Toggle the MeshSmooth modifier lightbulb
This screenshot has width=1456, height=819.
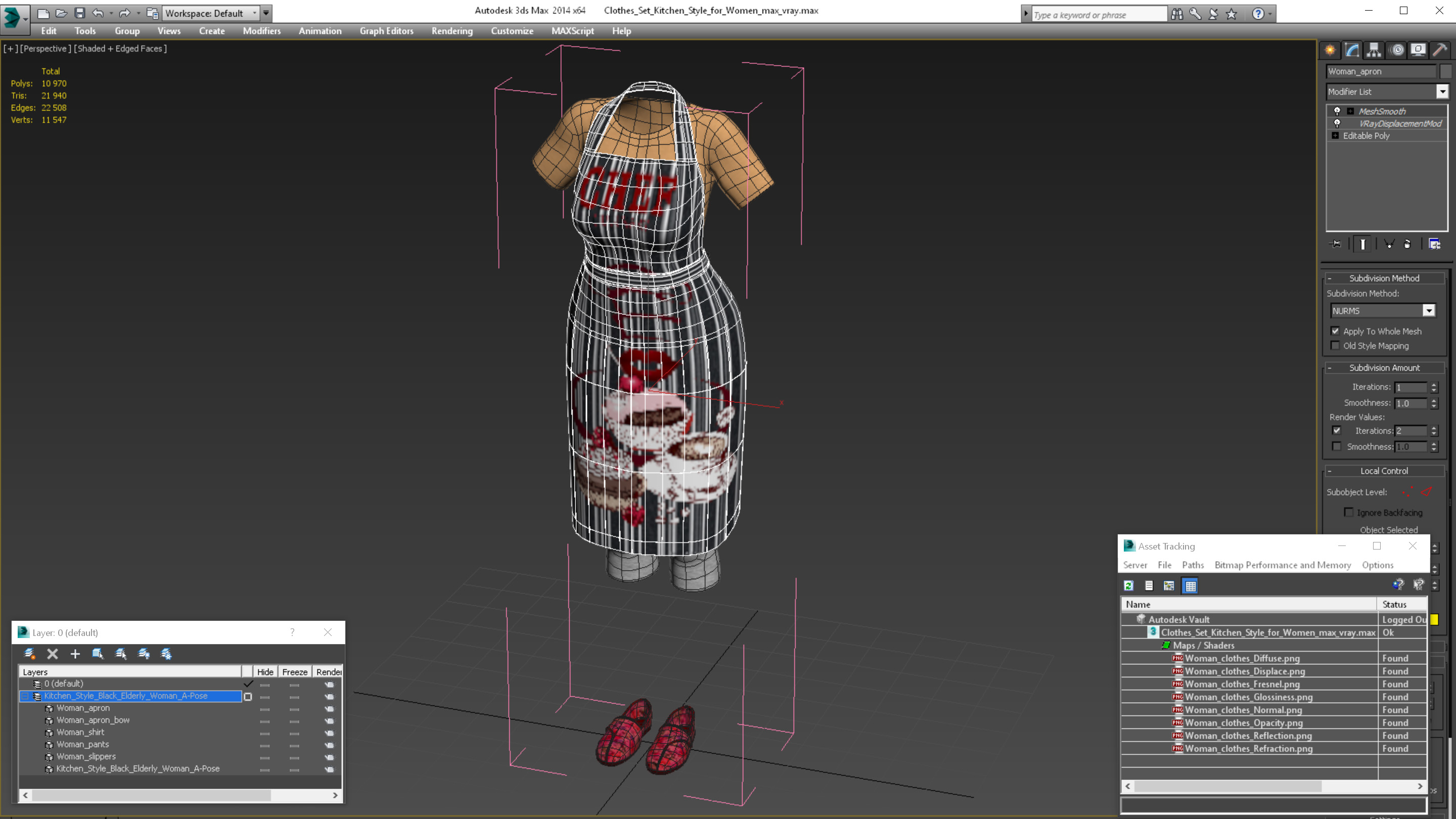pyautogui.click(x=1337, y=111)
